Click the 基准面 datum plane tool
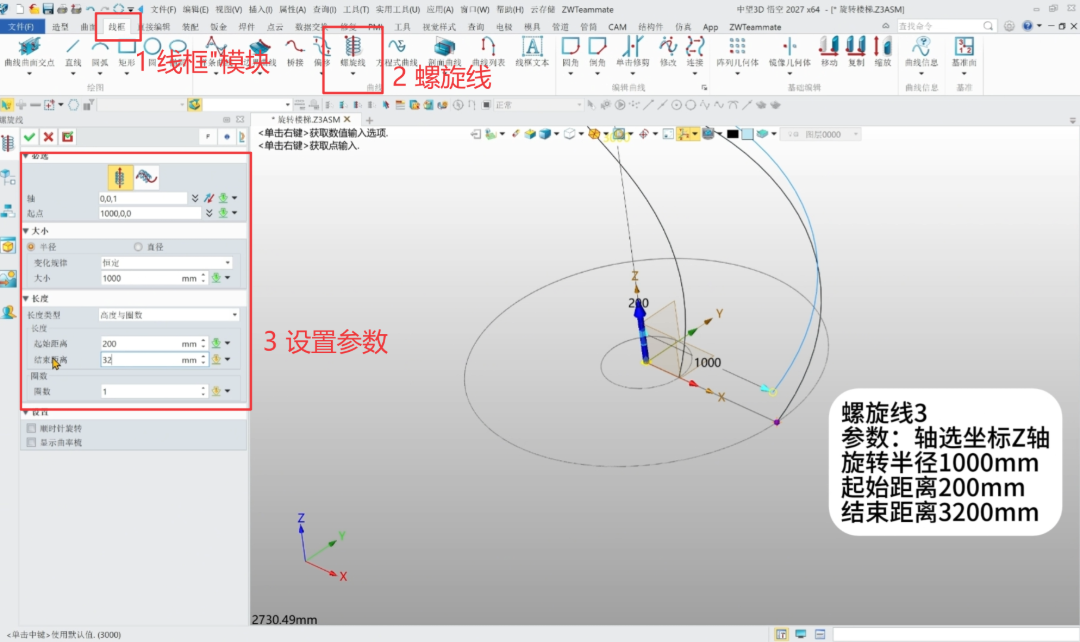This screenshot has height=642, width=1080. (964, 52)
